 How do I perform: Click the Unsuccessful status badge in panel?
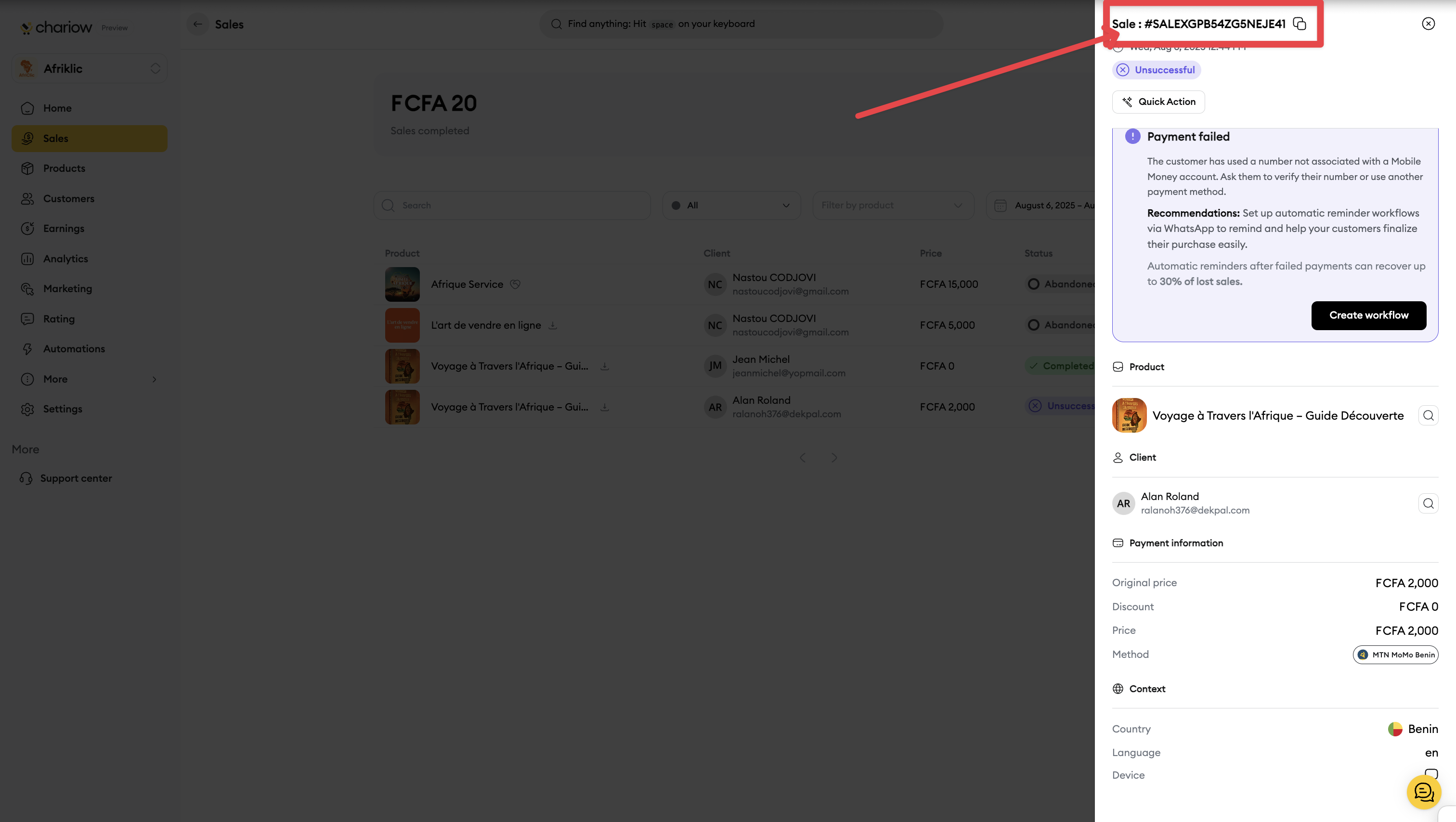coord(1157,70)
